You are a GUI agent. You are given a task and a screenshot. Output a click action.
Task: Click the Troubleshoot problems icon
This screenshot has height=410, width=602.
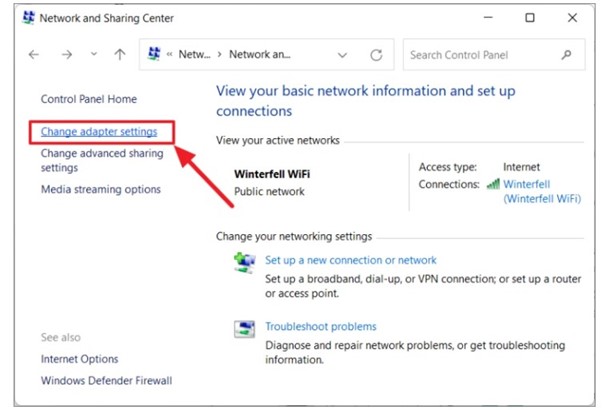[244, 330]
